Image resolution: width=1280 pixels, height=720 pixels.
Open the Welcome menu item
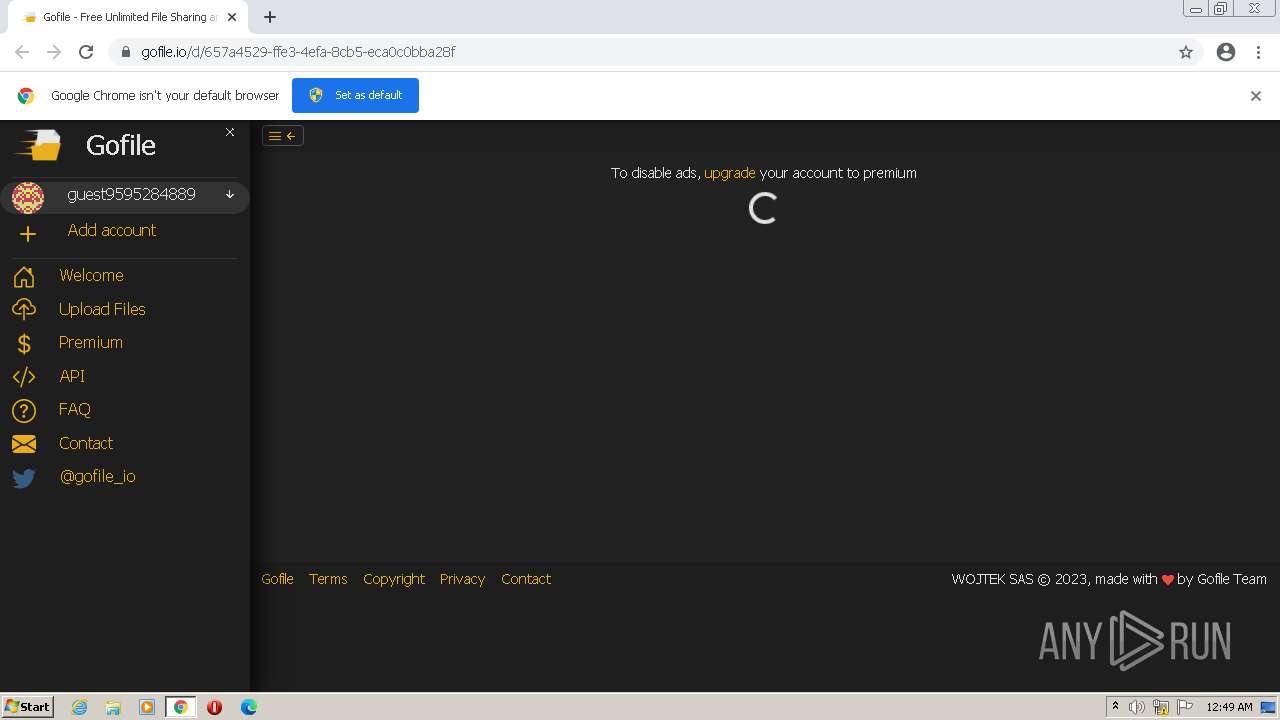point(91,275)
